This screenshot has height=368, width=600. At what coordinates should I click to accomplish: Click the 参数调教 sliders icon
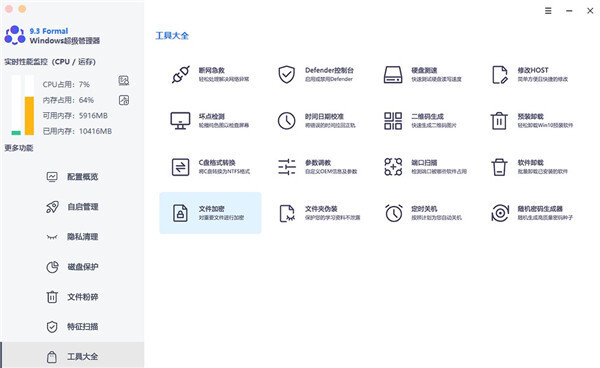point(287,167)
